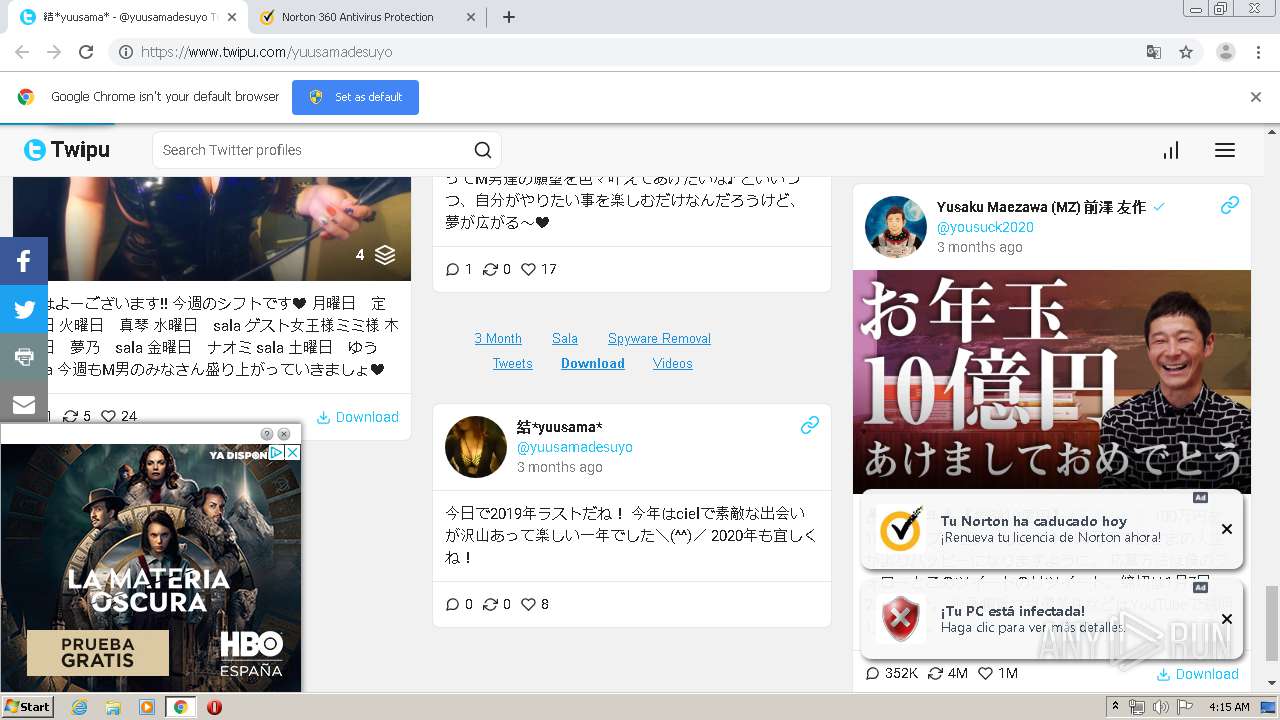Click link icon on Yusaku Maezawa tweet

tap(1230, 205)
